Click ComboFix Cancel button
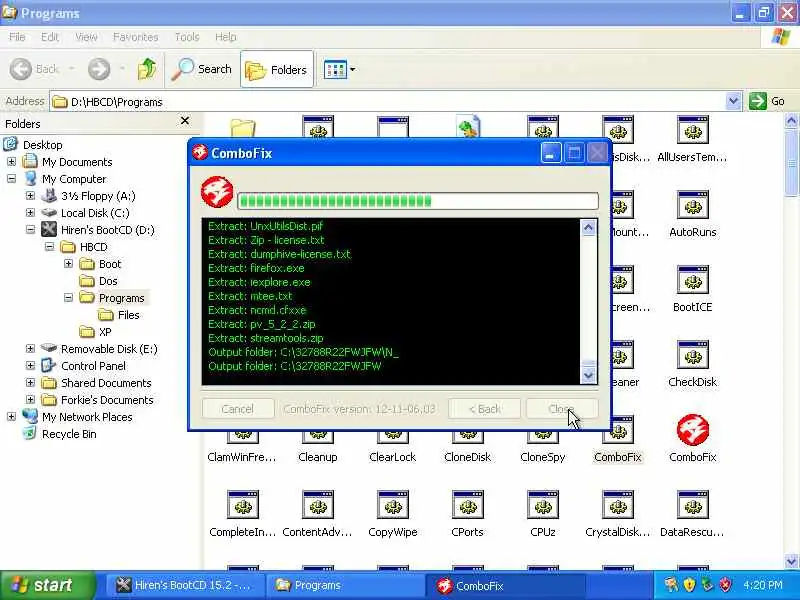 click(238, 409)
